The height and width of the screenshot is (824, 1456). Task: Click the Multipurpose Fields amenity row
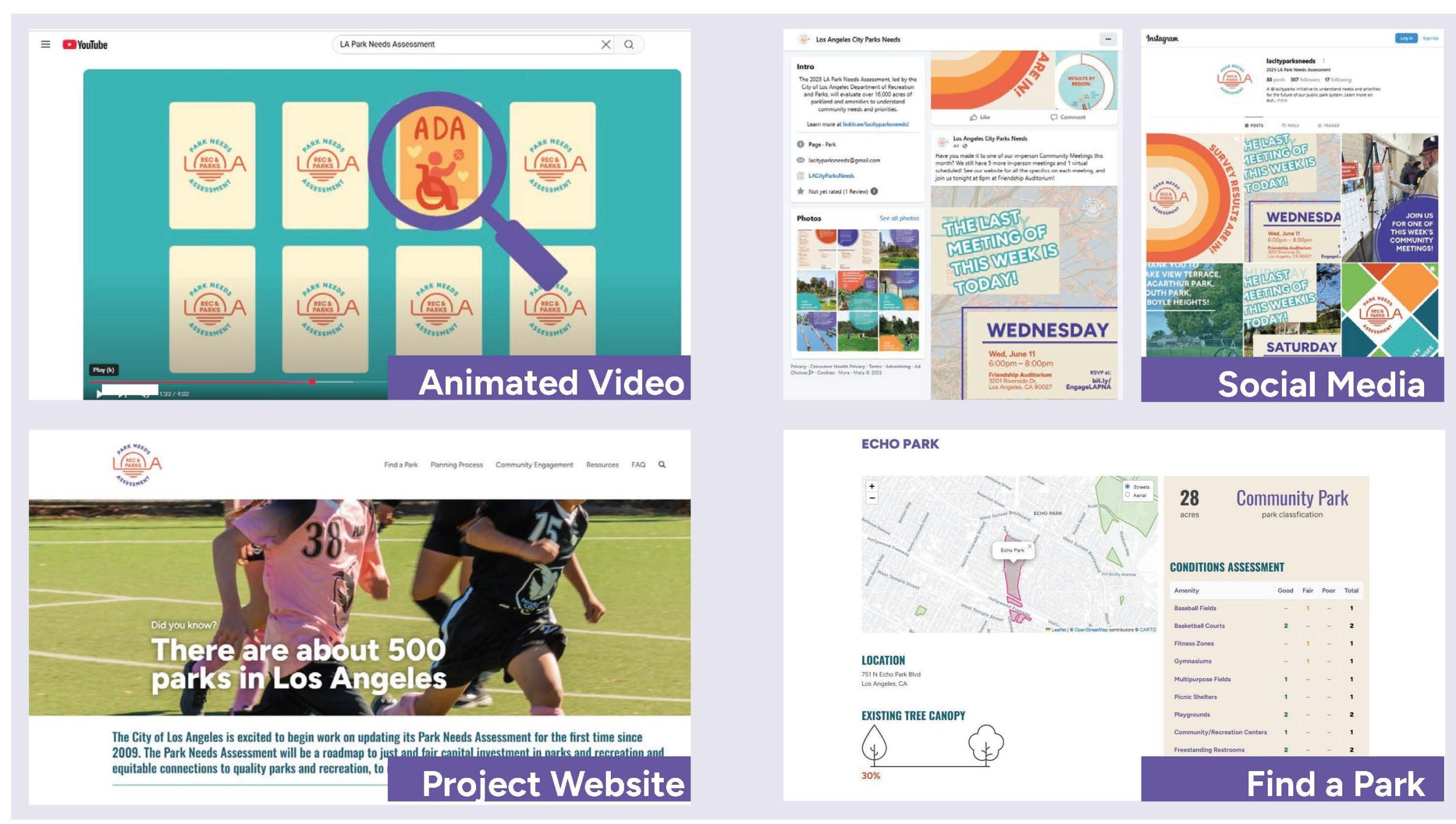tap(1266, 679)
